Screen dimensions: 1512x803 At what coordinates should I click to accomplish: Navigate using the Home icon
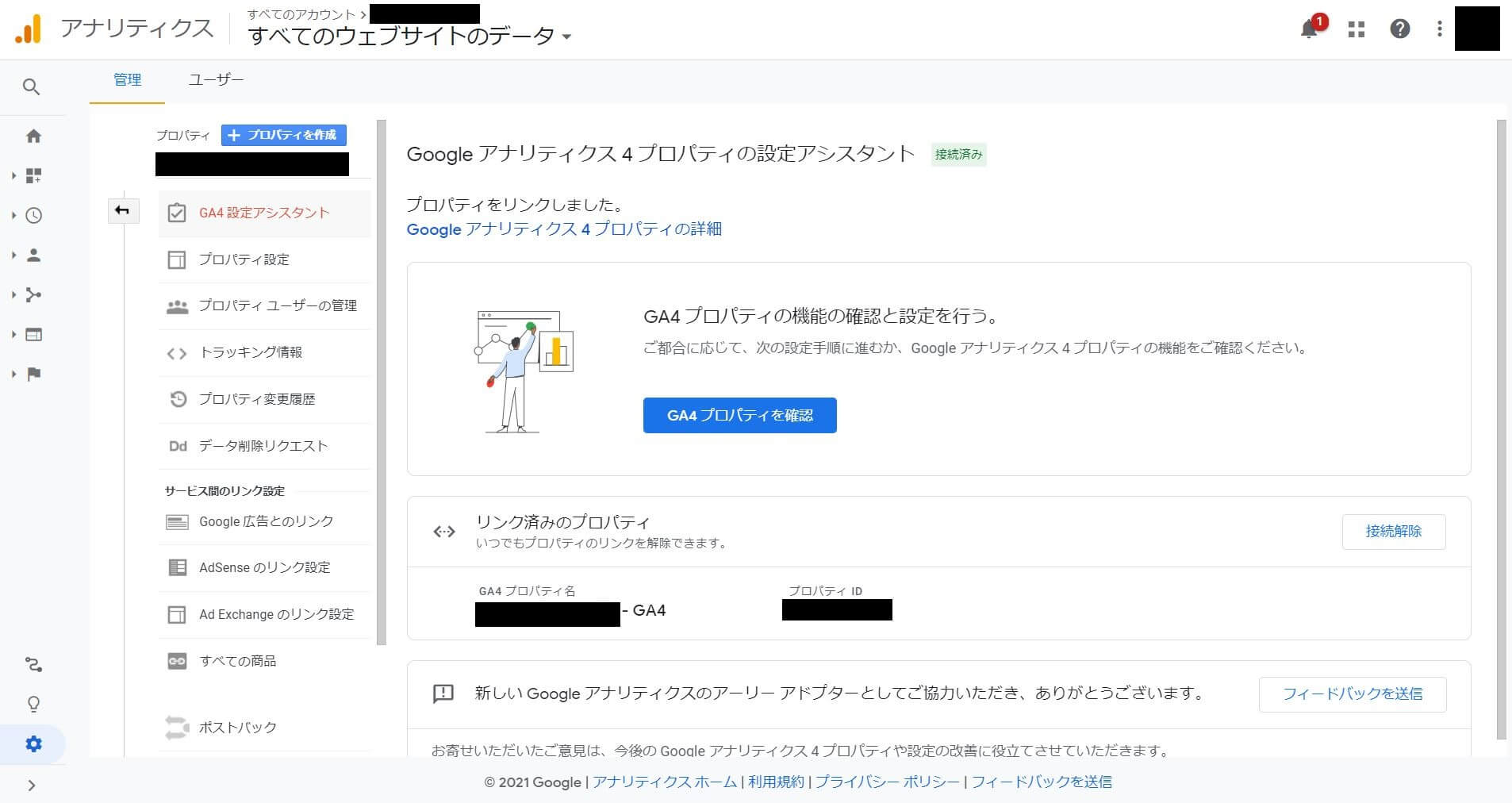33,136
